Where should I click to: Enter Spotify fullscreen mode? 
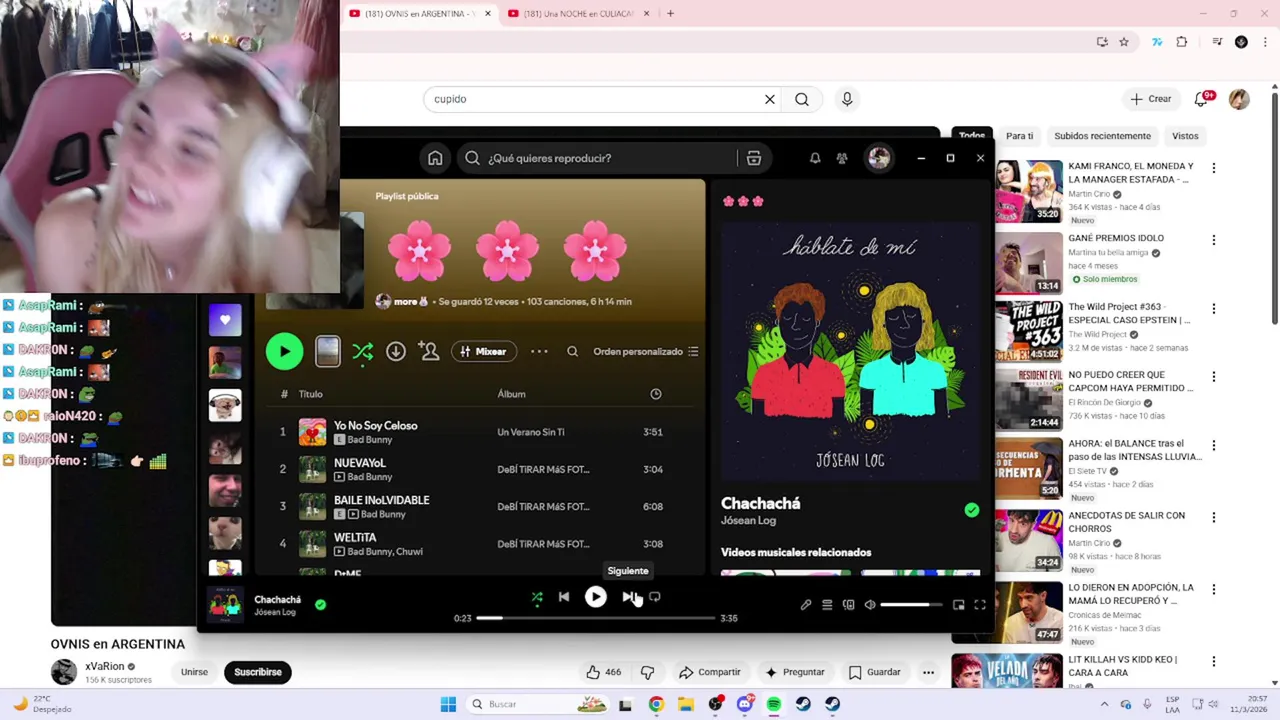point(980,604)
